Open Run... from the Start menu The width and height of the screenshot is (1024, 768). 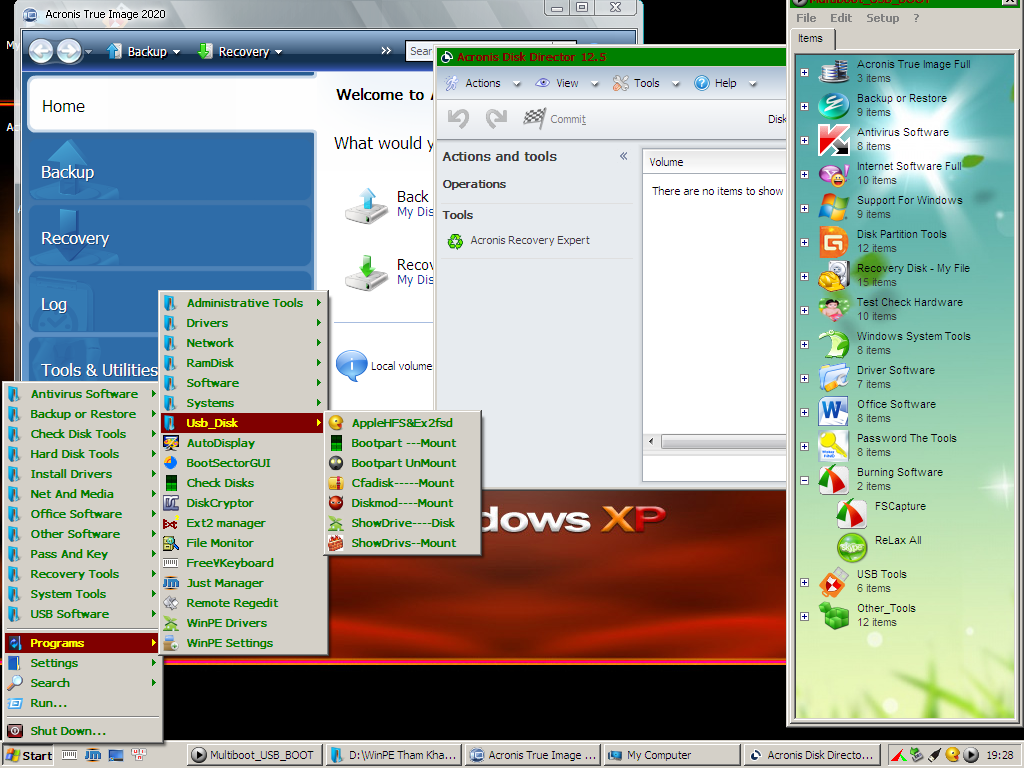82,703
